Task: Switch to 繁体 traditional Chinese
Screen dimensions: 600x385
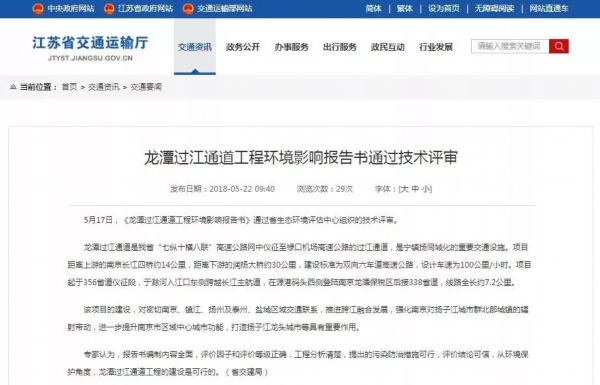Action: (404, 8)
